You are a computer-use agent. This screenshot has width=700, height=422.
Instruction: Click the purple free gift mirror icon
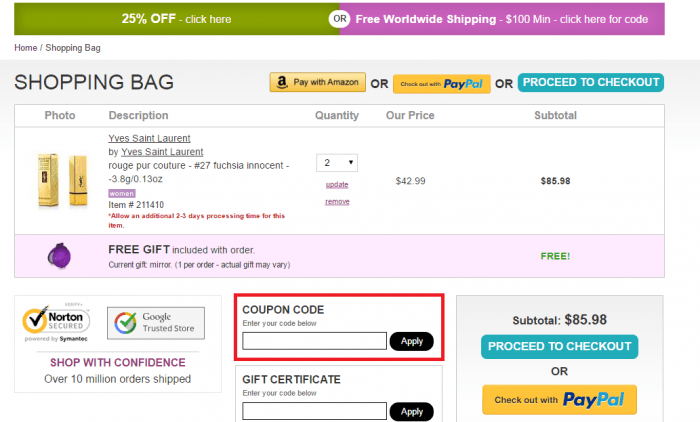click(59, 256)
